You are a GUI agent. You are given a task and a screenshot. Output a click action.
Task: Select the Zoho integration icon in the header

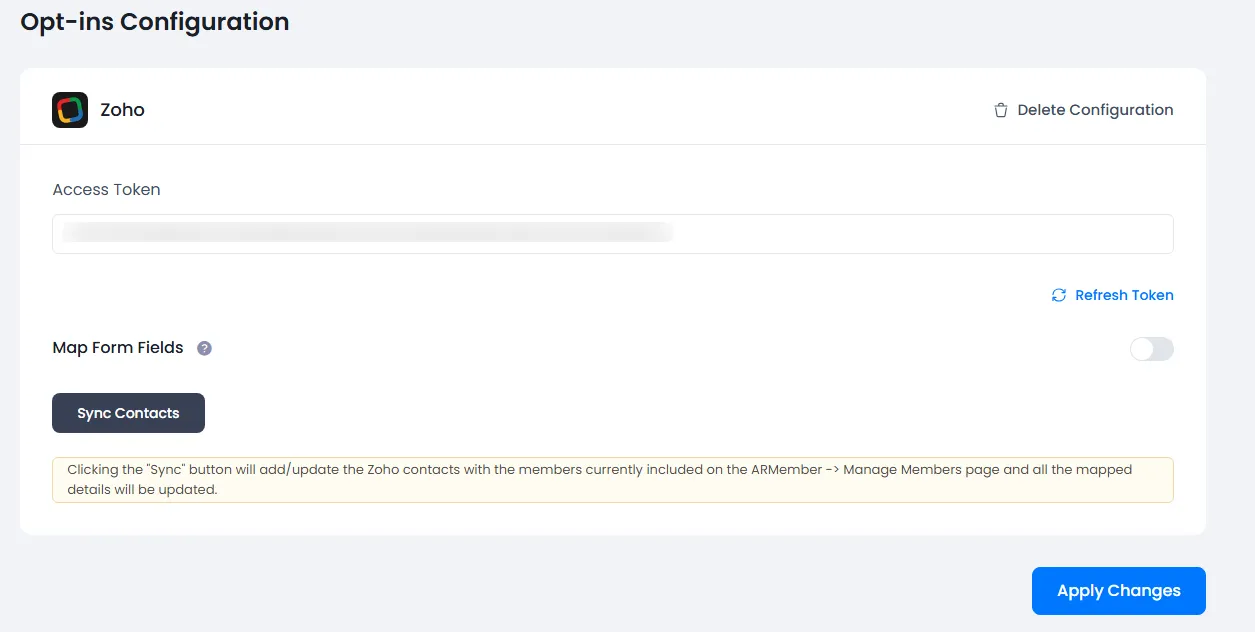[69, 109]
